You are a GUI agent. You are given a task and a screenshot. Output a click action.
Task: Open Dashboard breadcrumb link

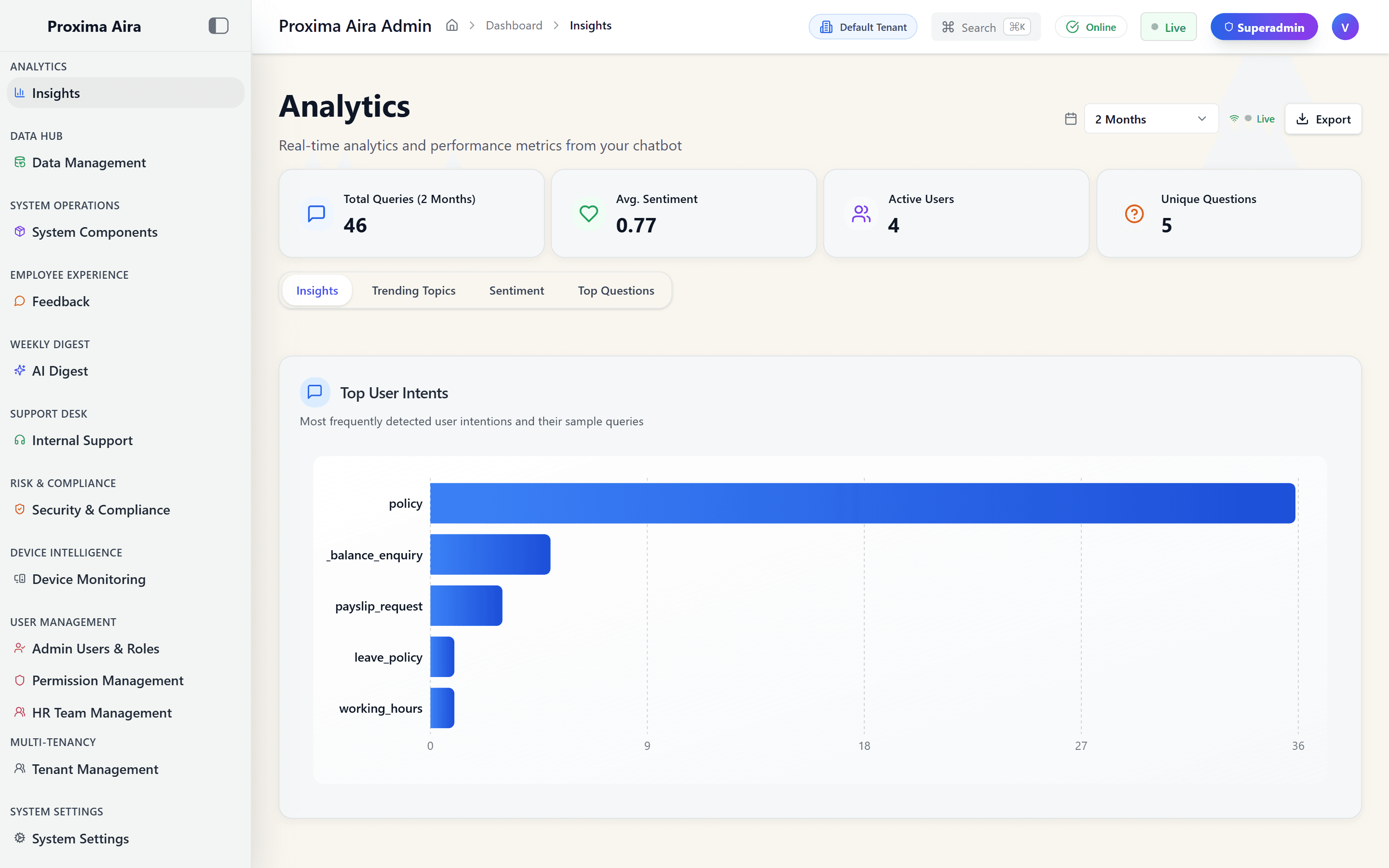pyautogui.click(x=514, y=26)
